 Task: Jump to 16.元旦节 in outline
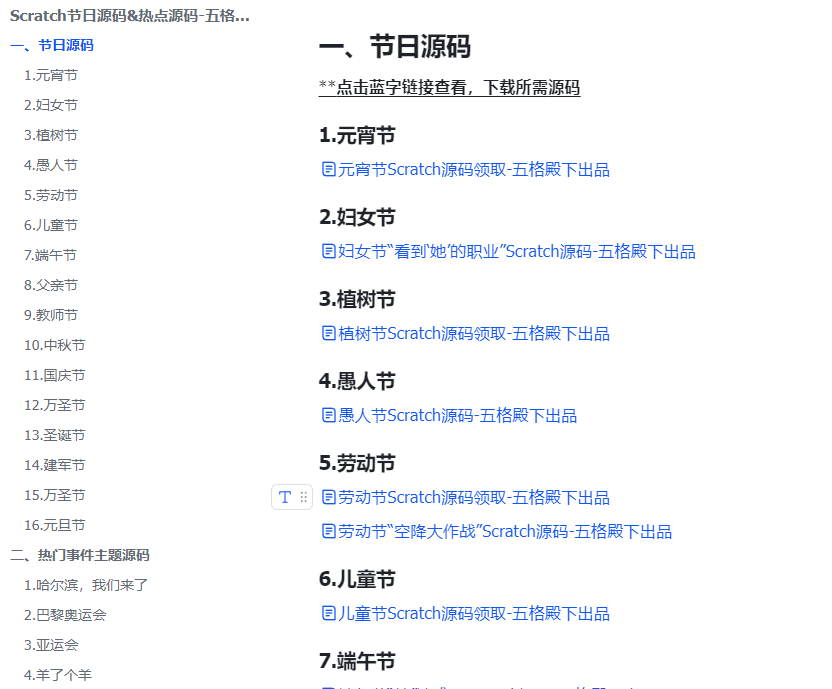point(55,525)
